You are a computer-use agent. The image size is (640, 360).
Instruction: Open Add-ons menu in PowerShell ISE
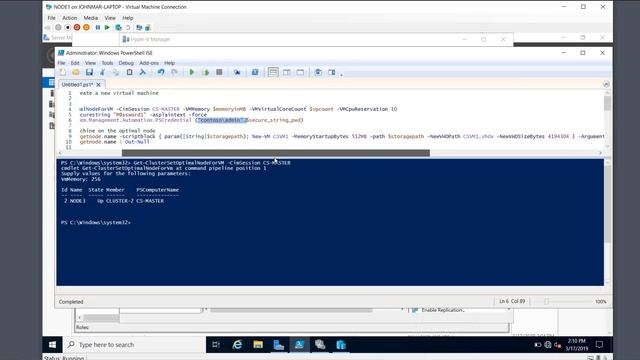click(149, 63)
